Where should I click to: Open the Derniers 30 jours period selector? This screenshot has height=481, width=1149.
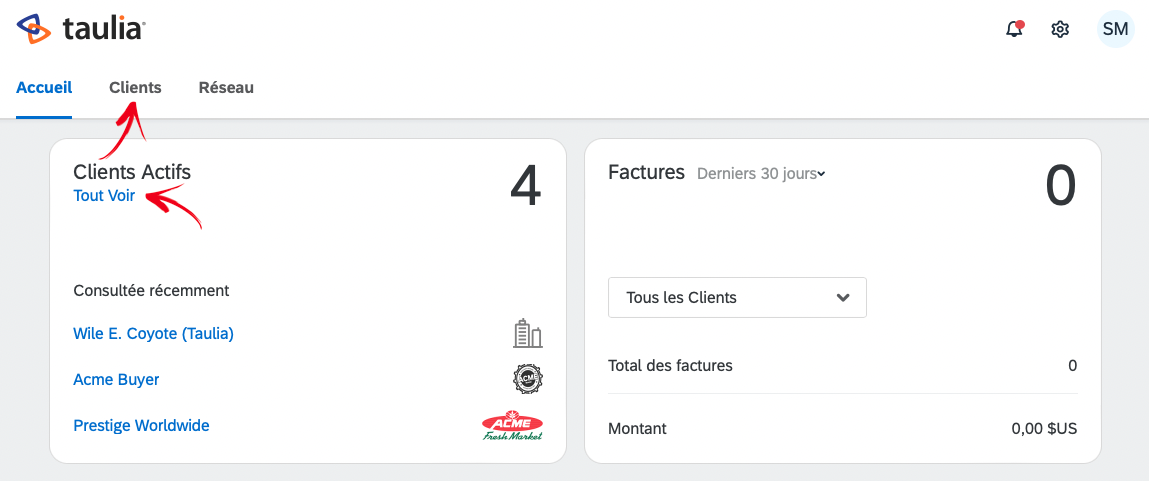tap(761, 174)
